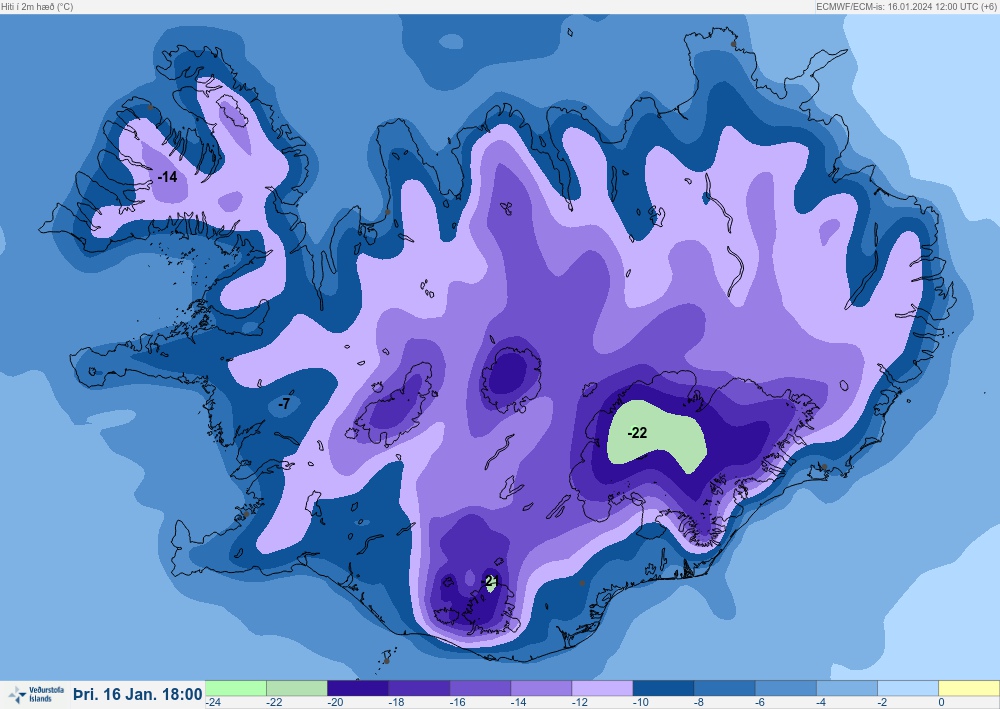
Task: Pick the -16 to -14 violet legend swatch
Action: [x=480, y=688]
